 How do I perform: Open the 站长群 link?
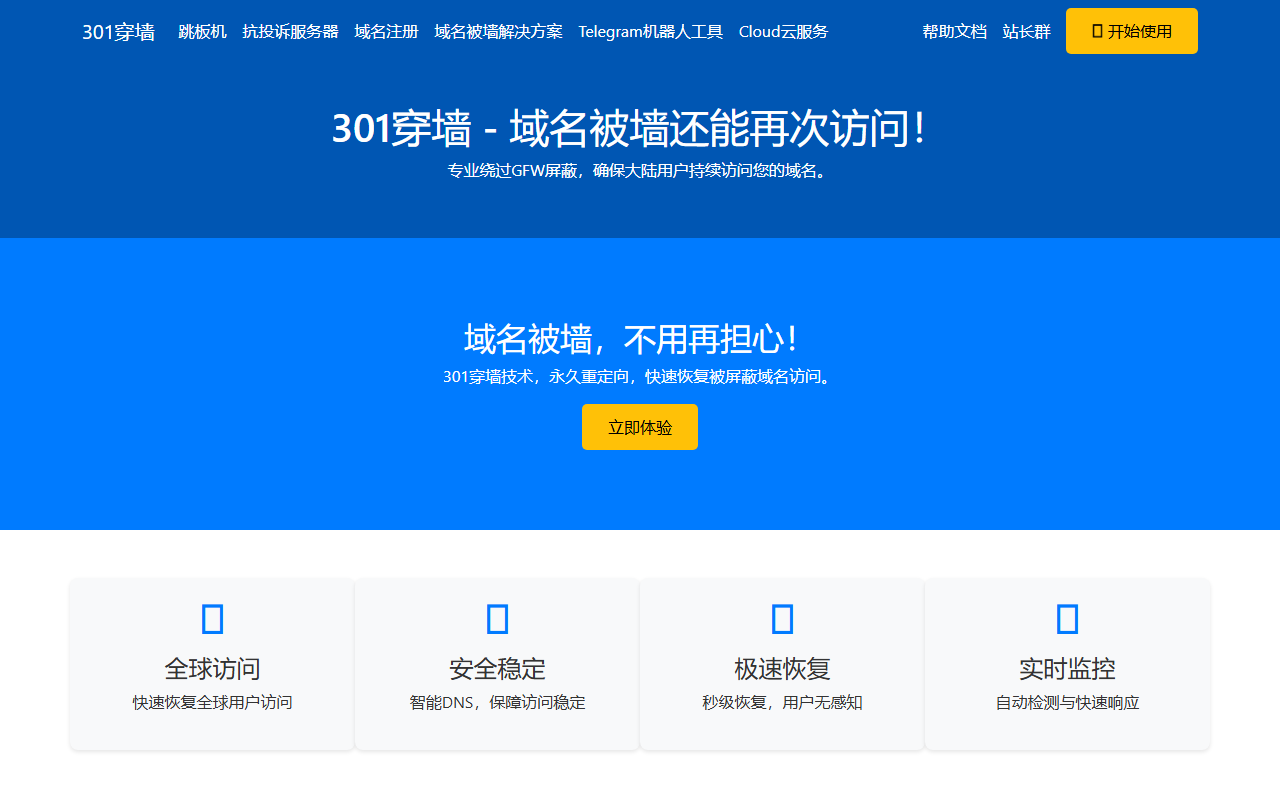pos(1026,31)
